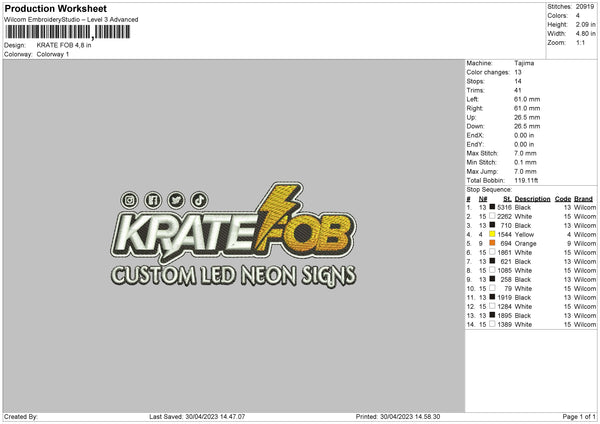The height and width of the screenshot is (424, 600).
Task: Select the yellow swatch in stop row 4
Action: [492, 234]
